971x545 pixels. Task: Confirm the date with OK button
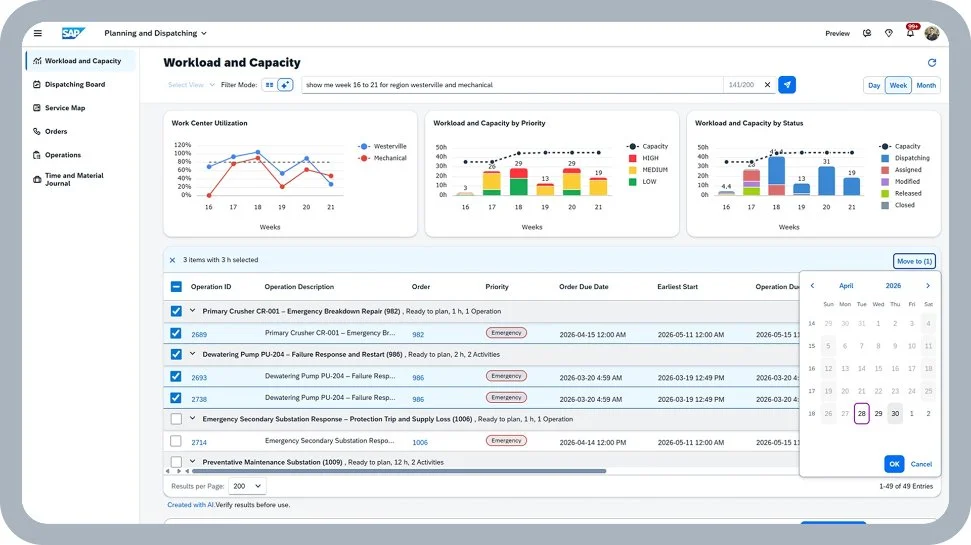click(x=894, y=464)
